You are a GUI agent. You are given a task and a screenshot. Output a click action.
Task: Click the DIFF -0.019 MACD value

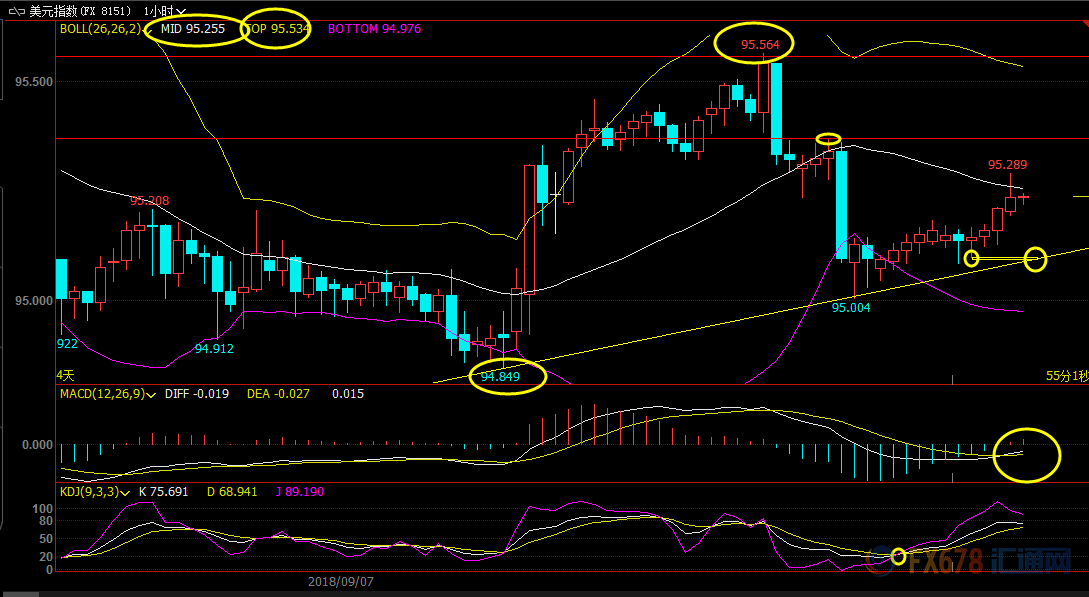point(197,394)
